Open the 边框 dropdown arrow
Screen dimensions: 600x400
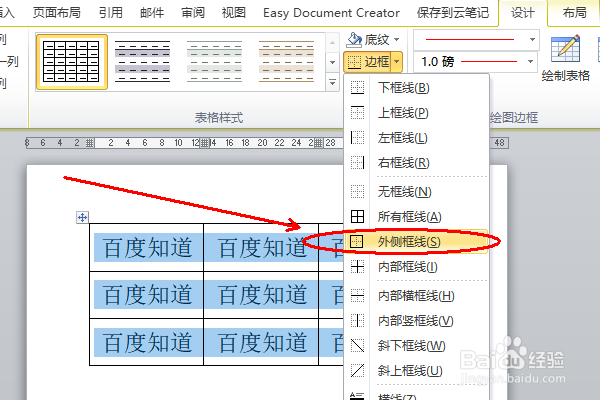(397, 62)
